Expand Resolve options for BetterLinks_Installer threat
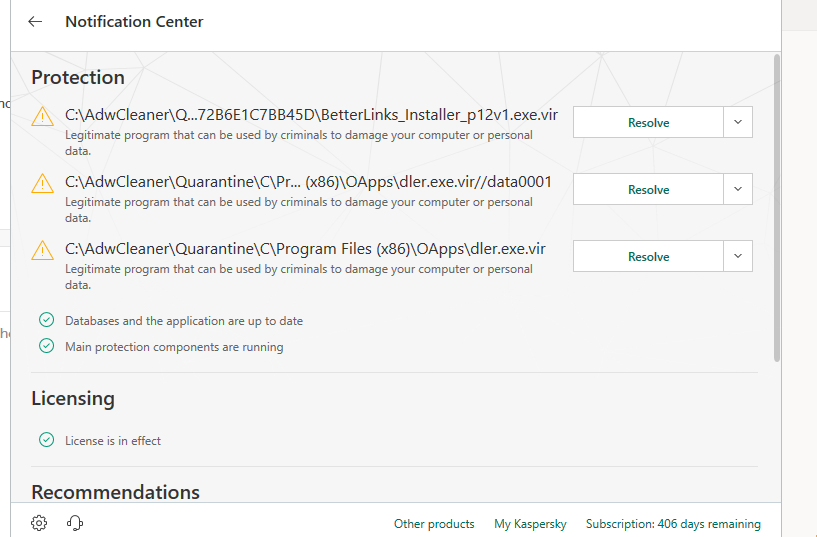Image resolution: width=817 pixels, height=537 pixels. click(x=738, y=122)
